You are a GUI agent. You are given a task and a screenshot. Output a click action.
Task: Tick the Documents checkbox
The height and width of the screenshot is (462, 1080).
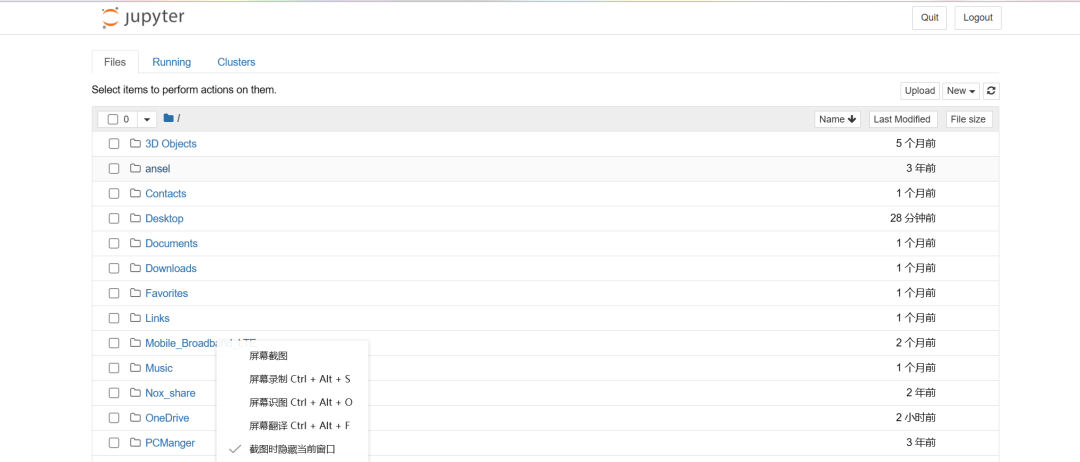(x=114, y=244)
